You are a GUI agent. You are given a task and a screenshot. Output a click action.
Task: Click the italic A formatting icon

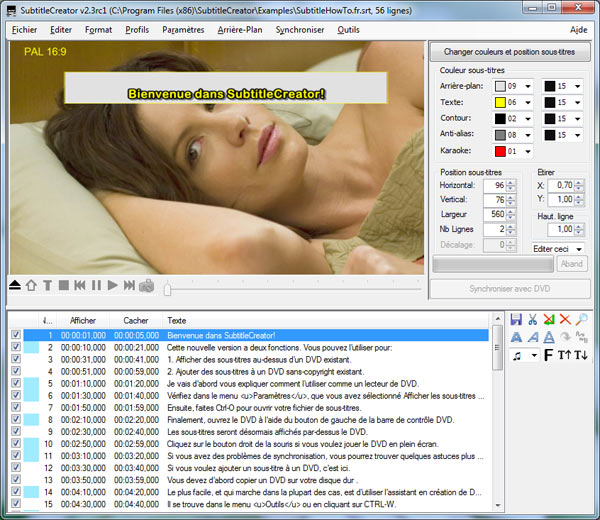click(x=533, y=337)
